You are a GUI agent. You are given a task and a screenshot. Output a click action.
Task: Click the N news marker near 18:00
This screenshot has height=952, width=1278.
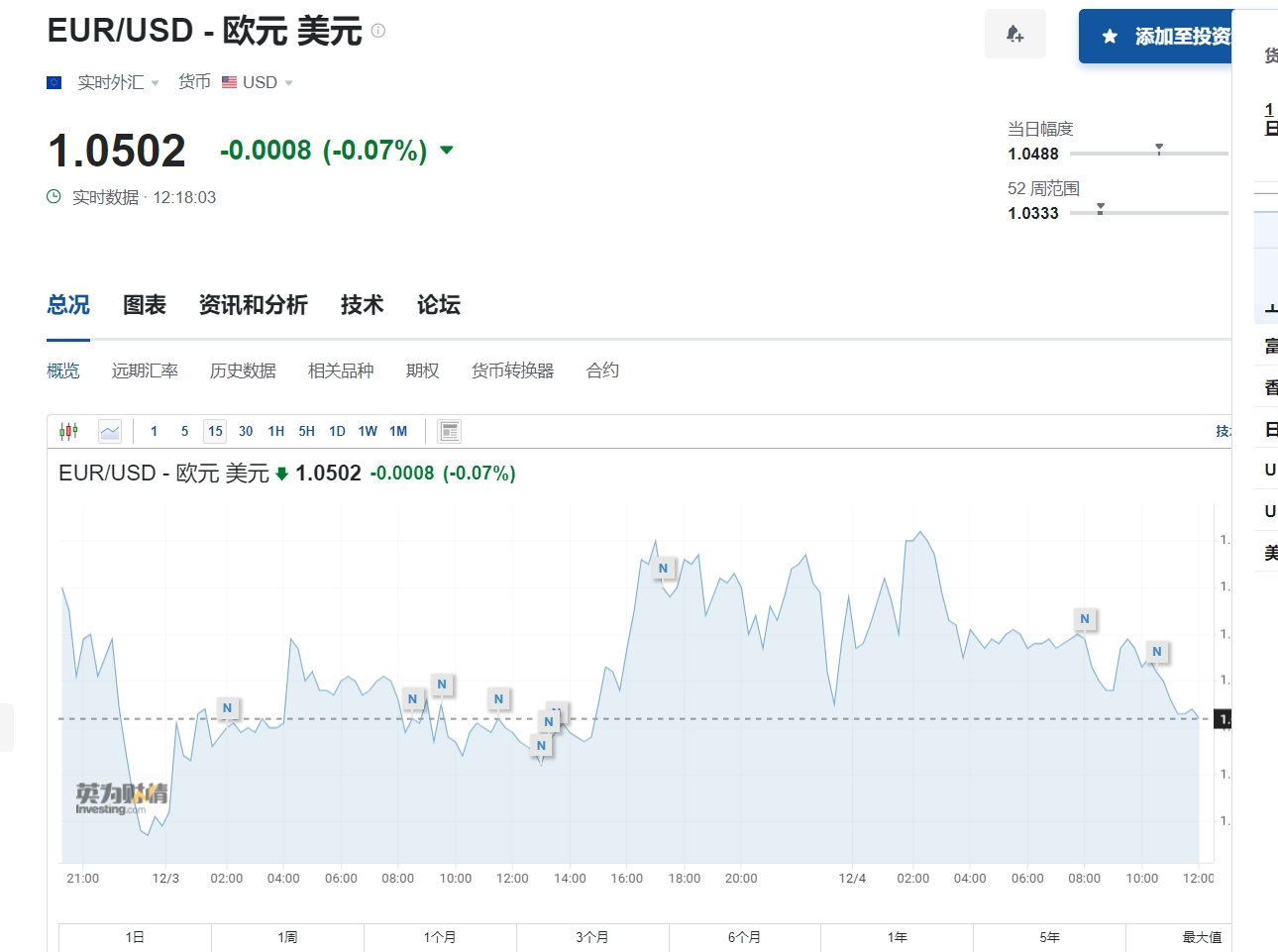(x=664, y=569)
